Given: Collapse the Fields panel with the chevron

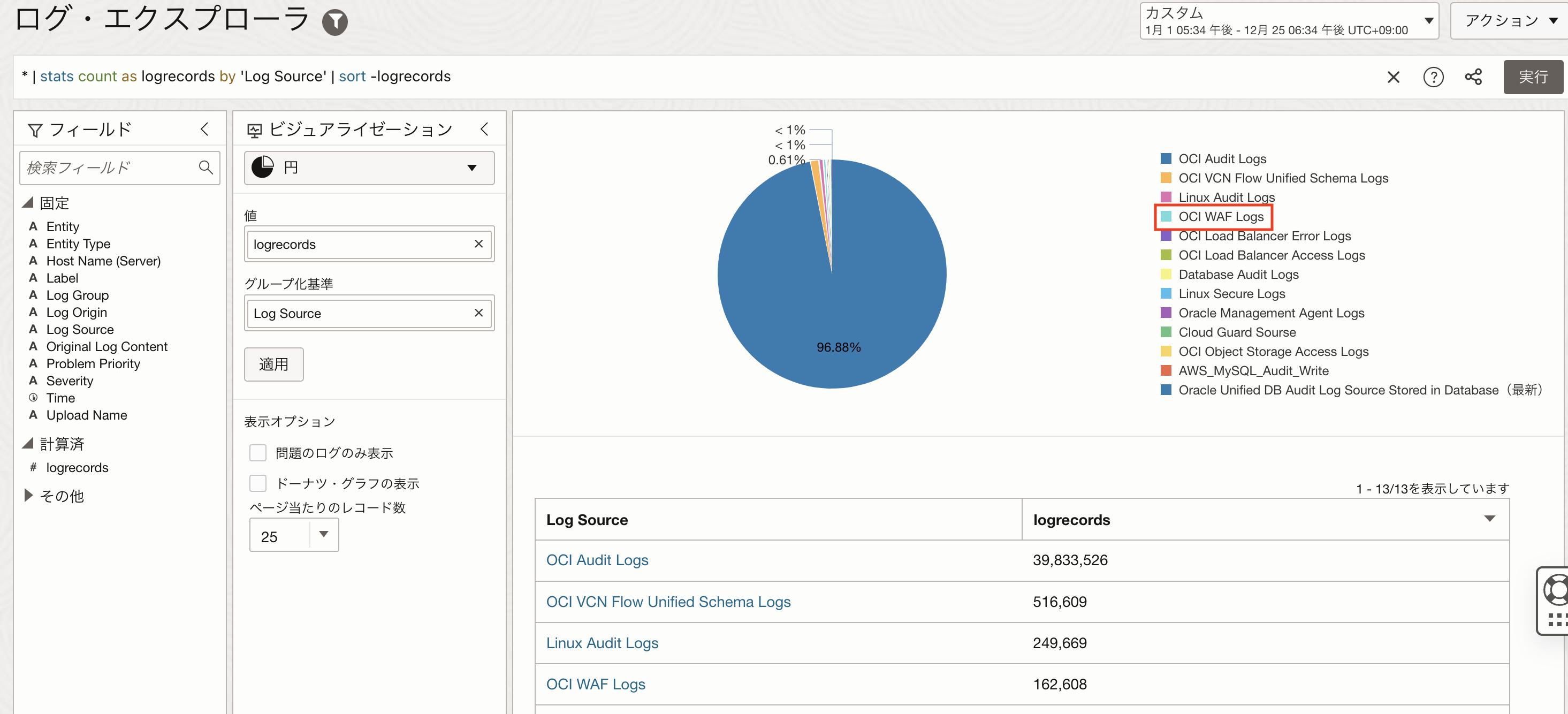Looking at the screenshot, I should click(x=204, y=129).
